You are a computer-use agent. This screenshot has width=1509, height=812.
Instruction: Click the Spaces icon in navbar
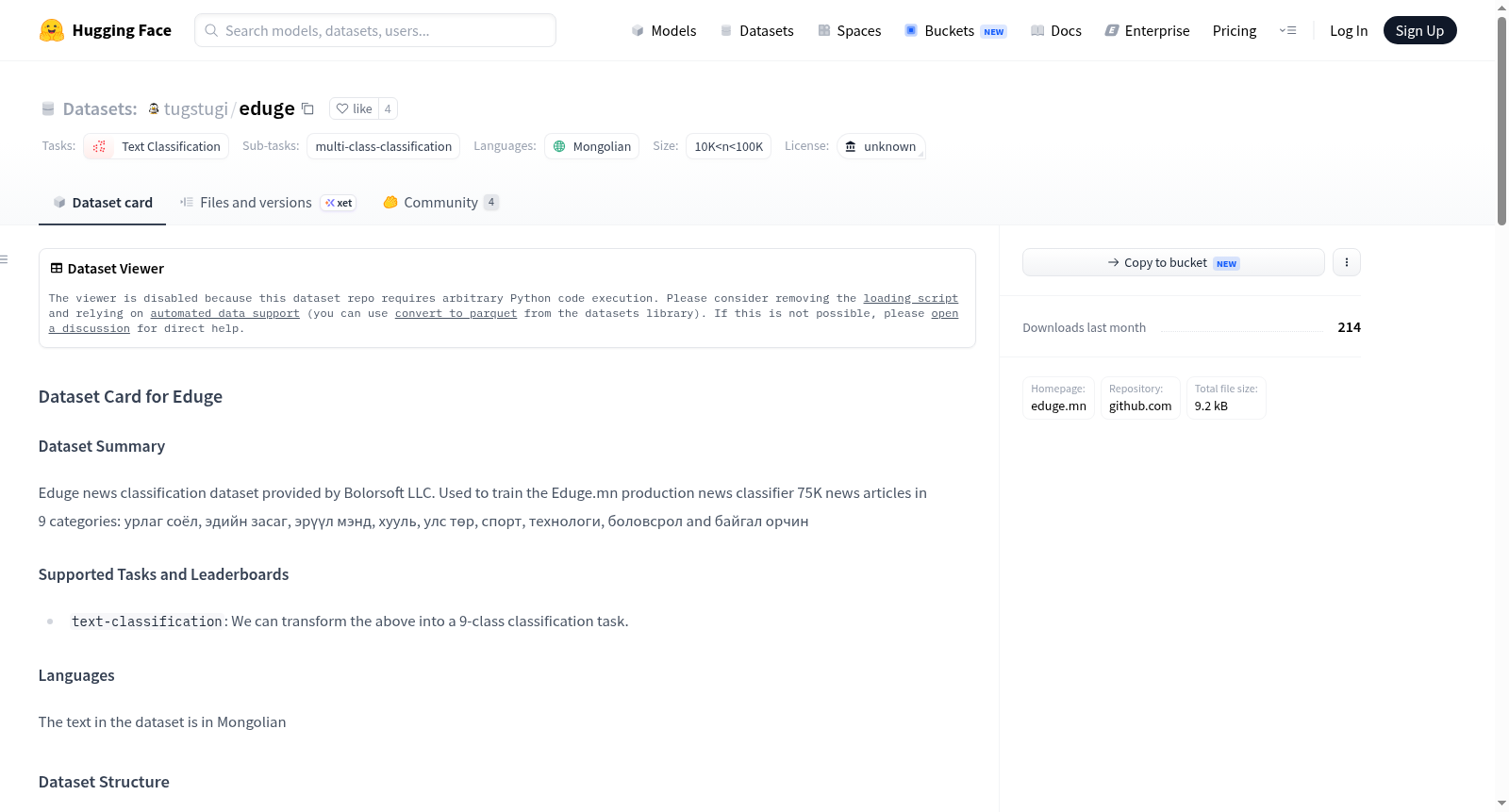(824, 30)
